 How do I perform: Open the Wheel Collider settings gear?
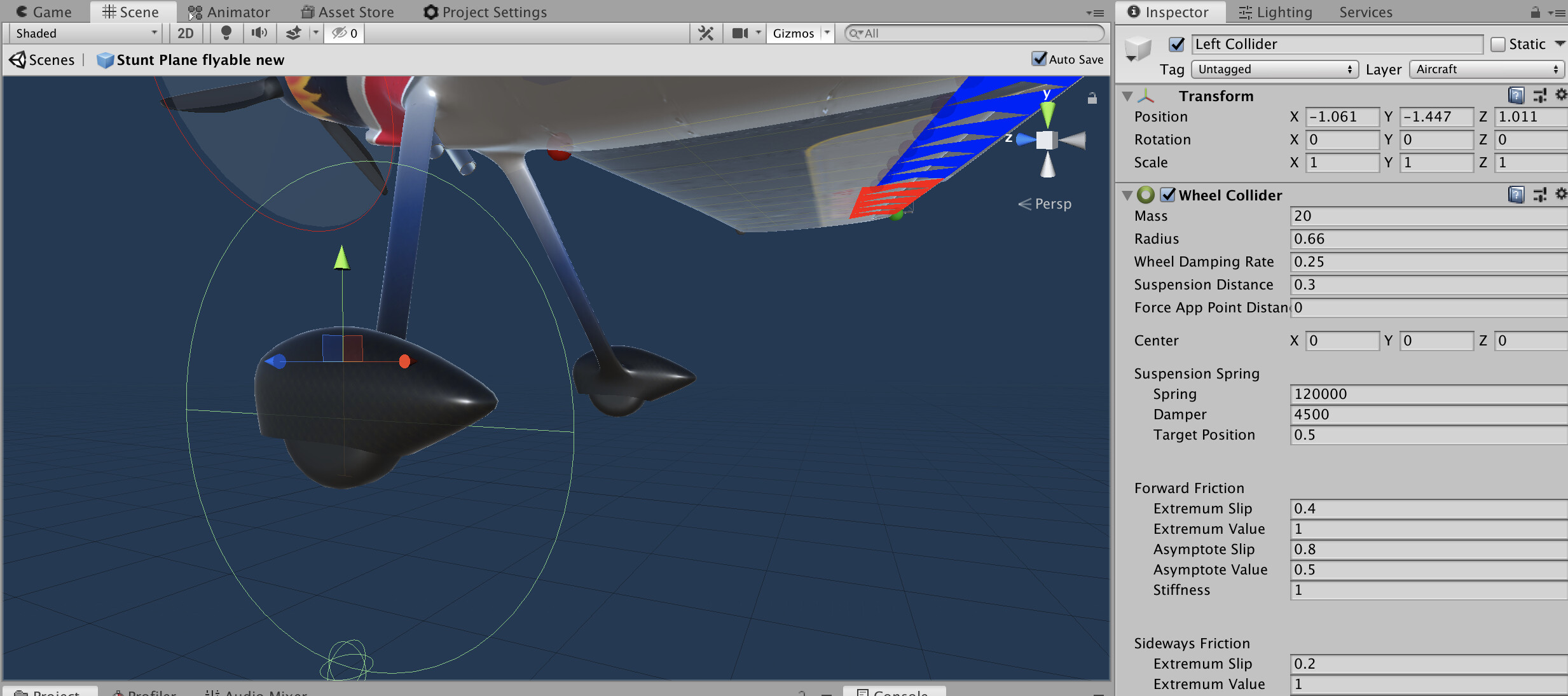[x=1562, y=194]
